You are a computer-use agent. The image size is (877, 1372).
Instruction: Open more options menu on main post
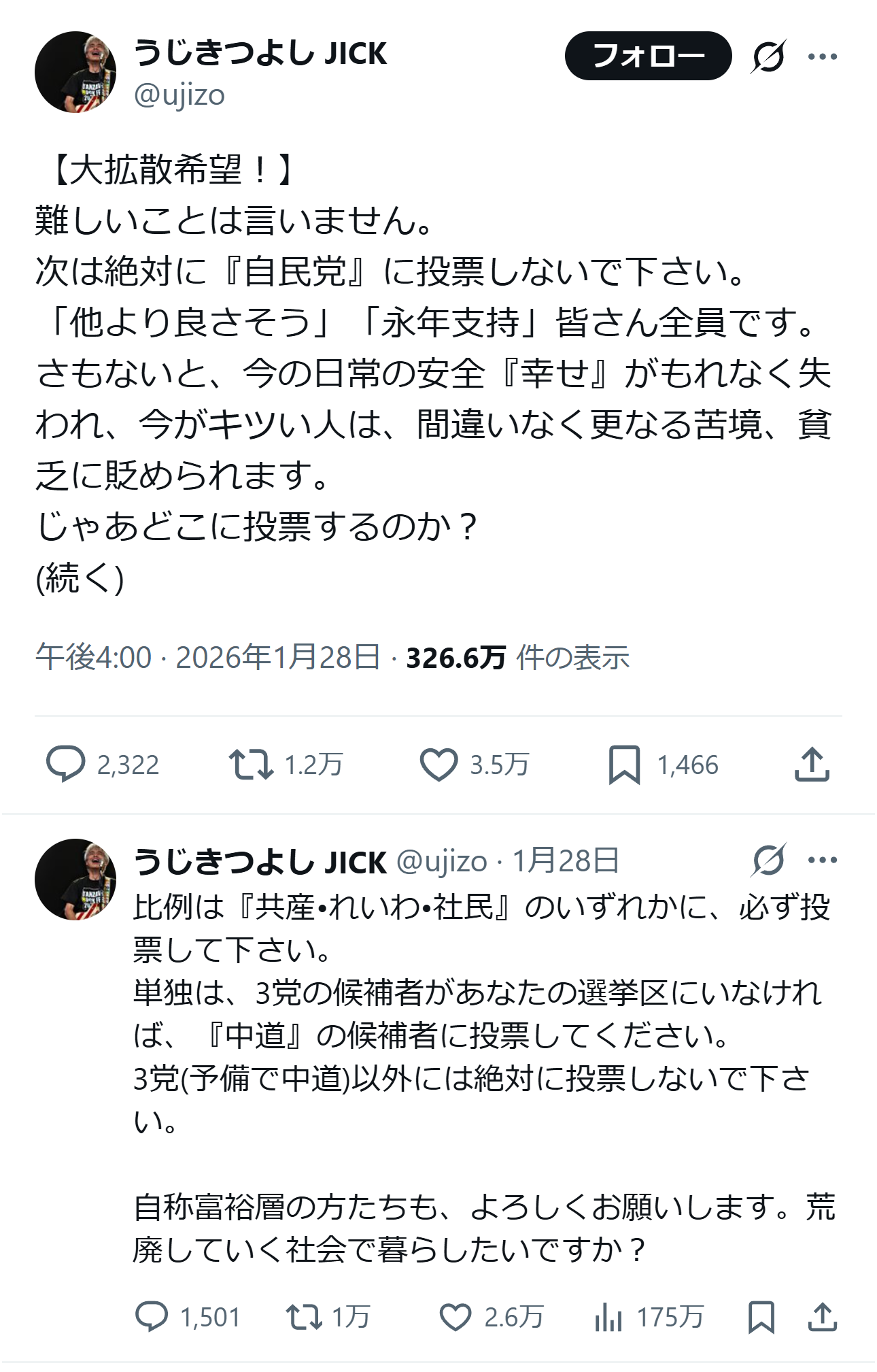click(x=822, y=56)
